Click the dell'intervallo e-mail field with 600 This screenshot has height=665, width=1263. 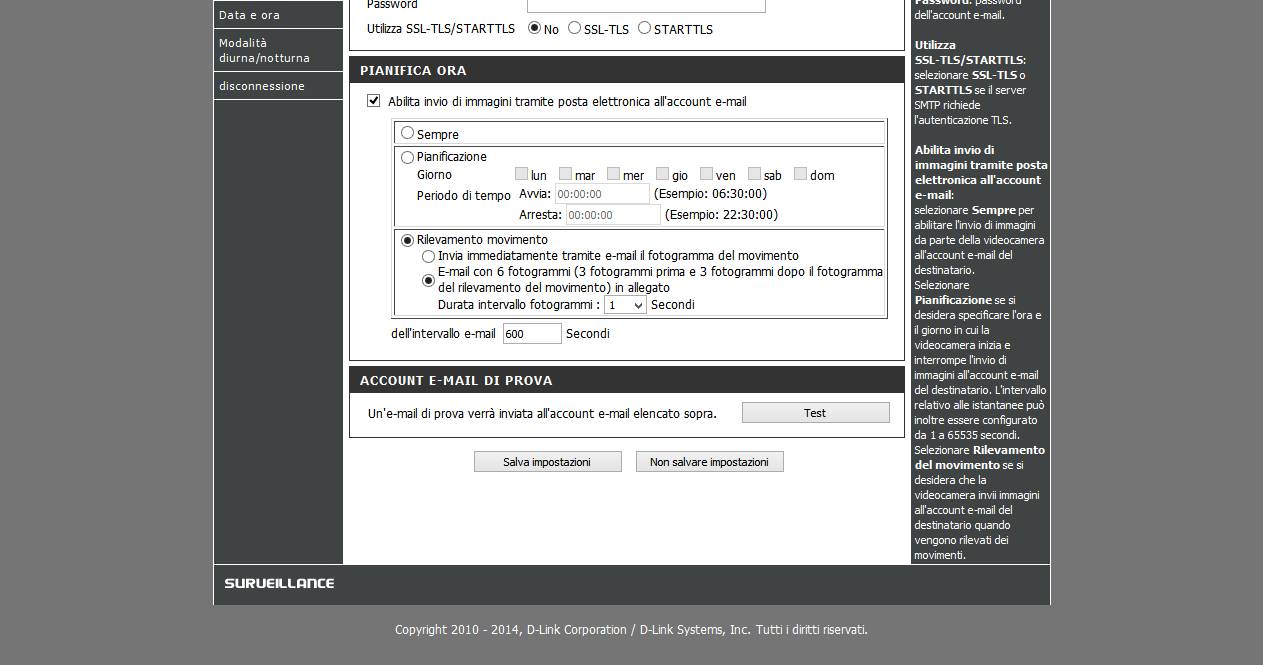tap(532, 334)
